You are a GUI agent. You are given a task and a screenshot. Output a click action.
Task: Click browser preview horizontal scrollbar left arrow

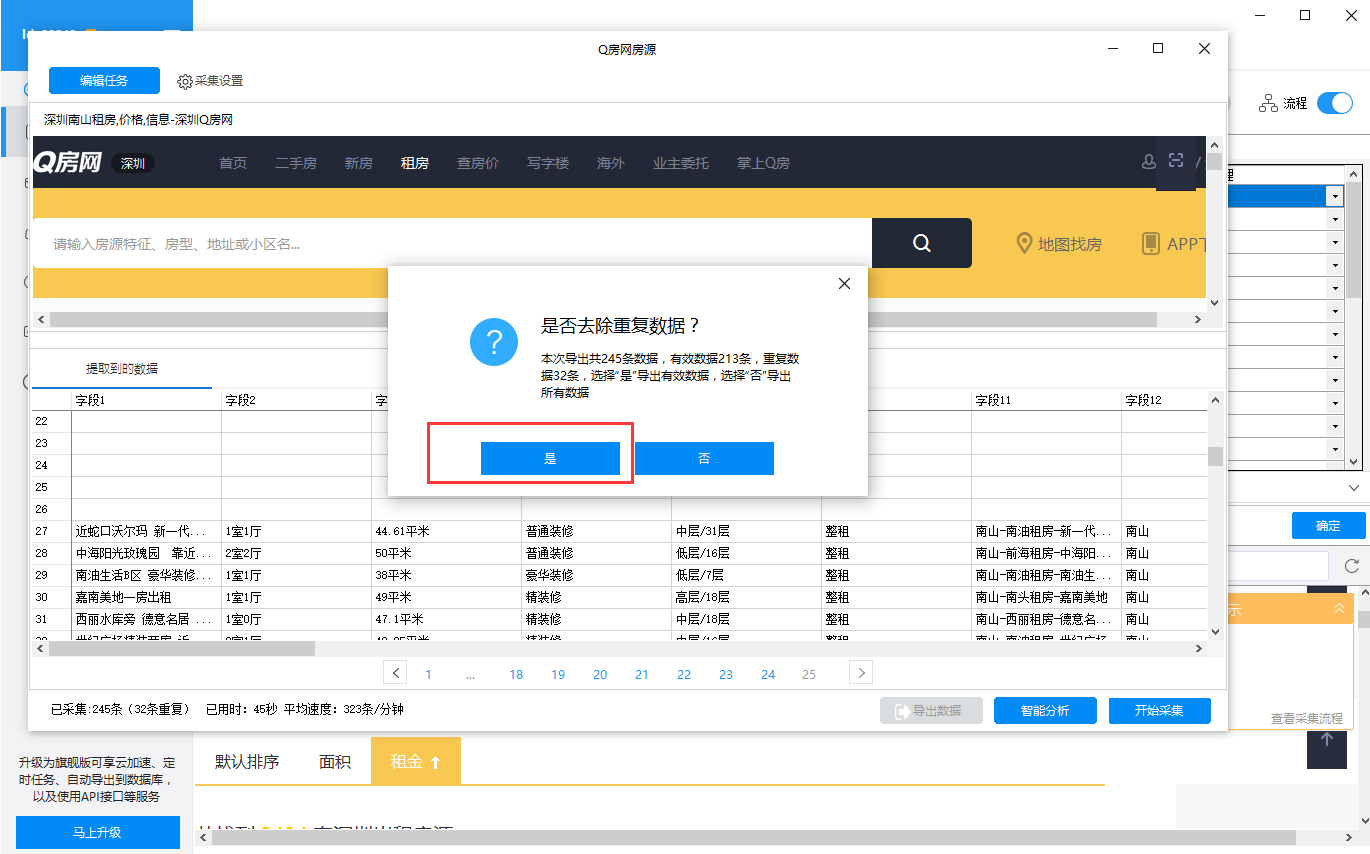pyautogui.click(x=41, y=320)
